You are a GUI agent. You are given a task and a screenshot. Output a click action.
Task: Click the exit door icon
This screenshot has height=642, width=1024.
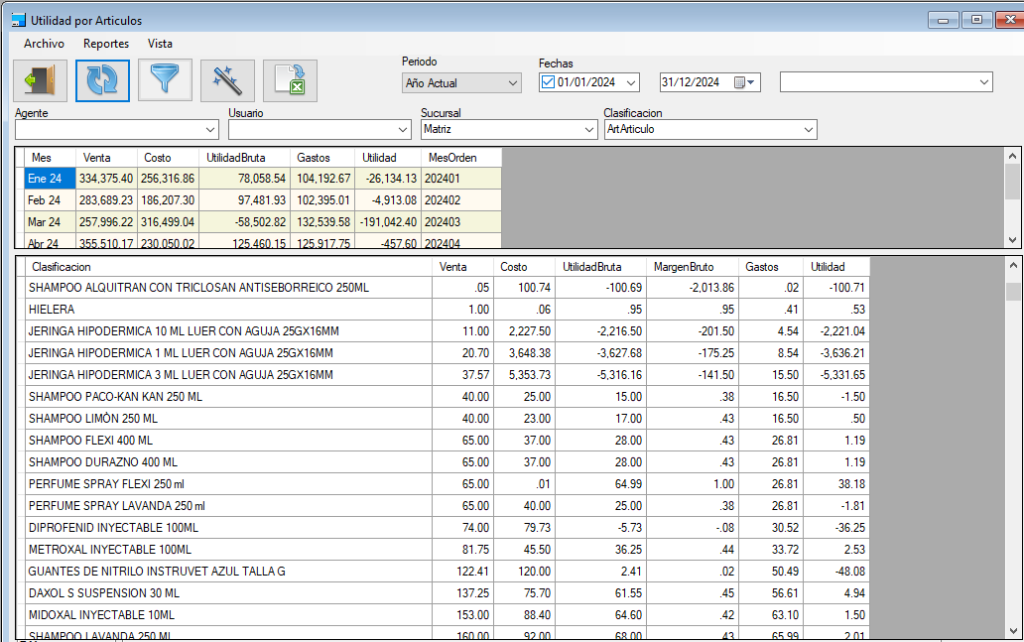point(41,81)
